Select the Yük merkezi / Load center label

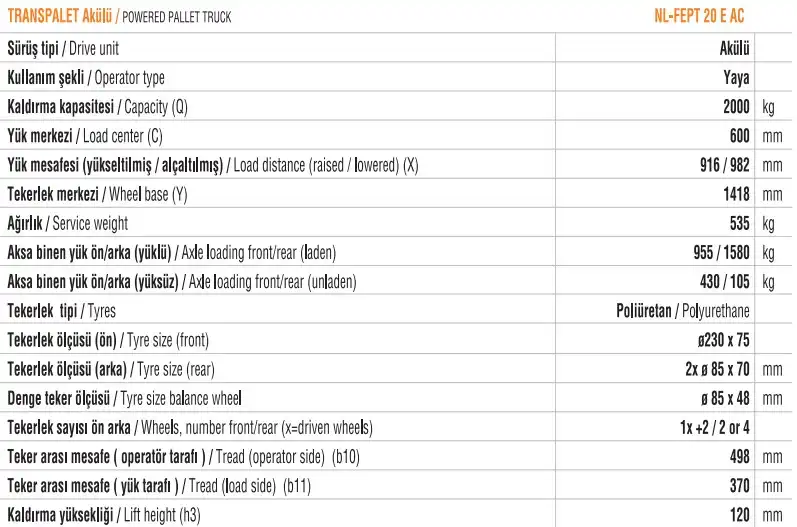click(85, 135)
